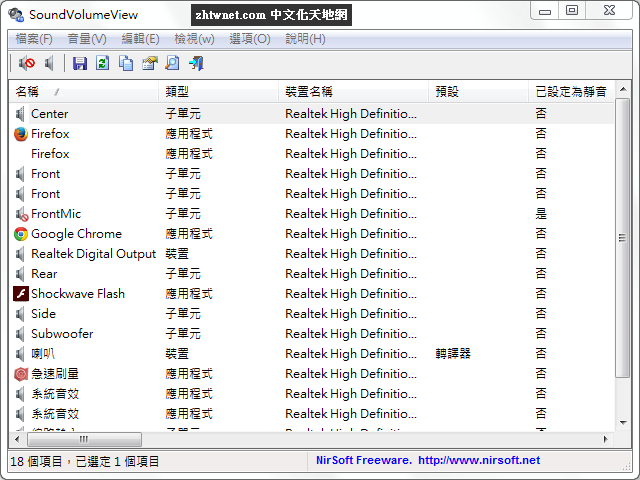Sort by the 已設定為靜音 column header
The width and height of the screenshot is (640, 480).
click(x=571, y=92)
